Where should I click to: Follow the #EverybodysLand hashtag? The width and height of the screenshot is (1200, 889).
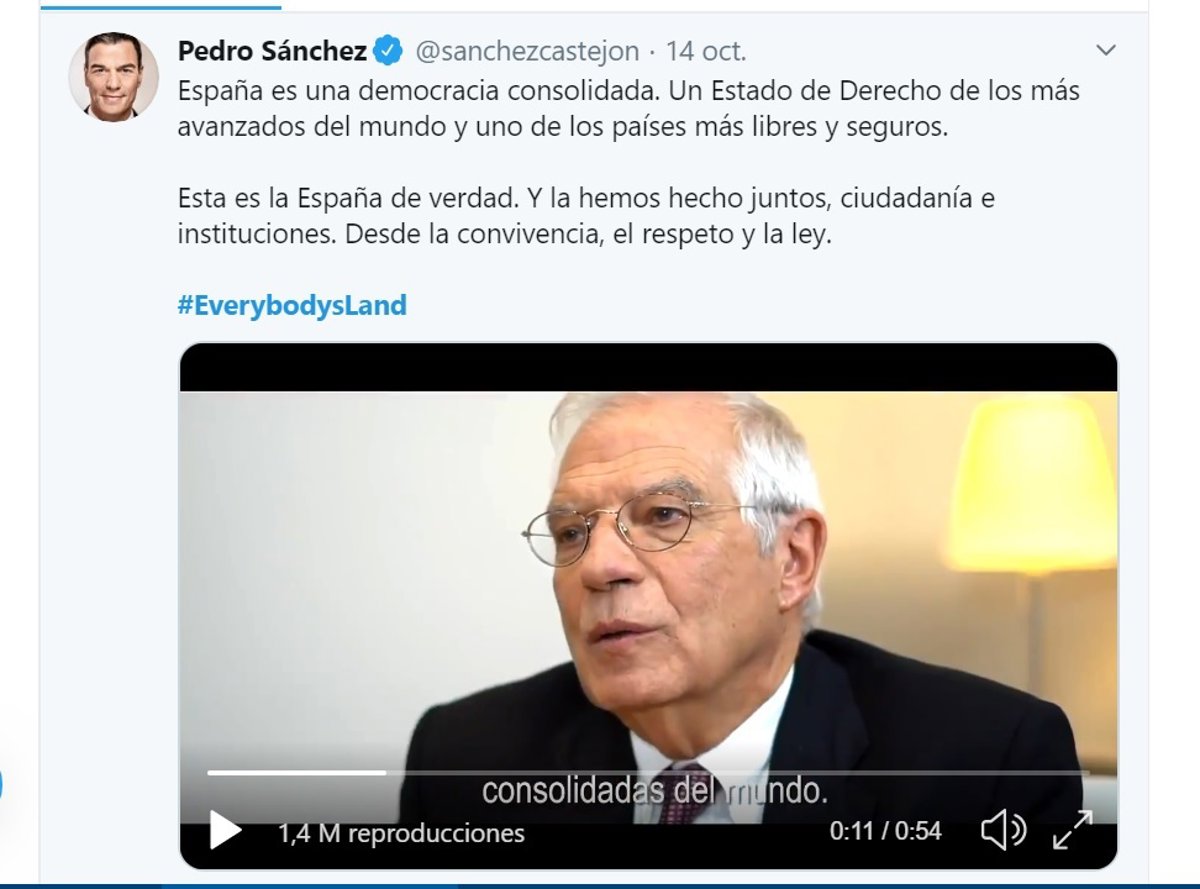click(292, 305)
